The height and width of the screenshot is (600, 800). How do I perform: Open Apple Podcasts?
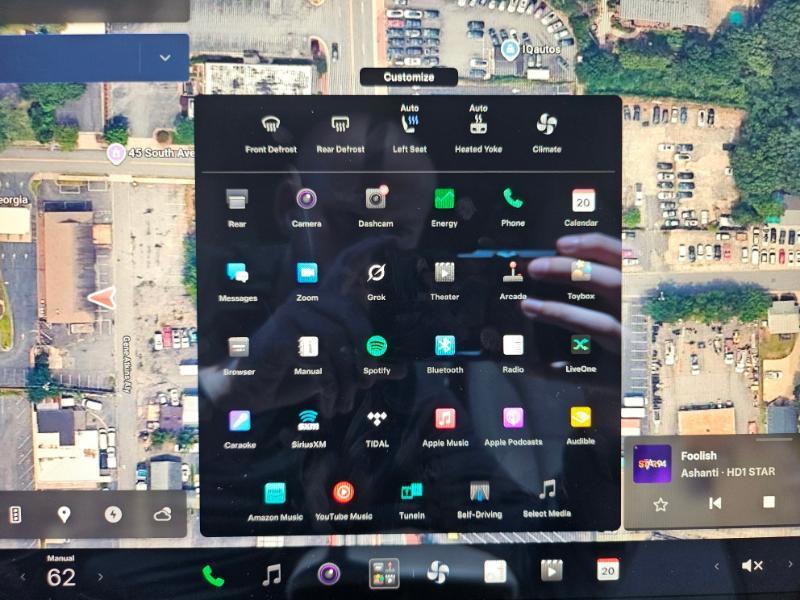point(513,427)
